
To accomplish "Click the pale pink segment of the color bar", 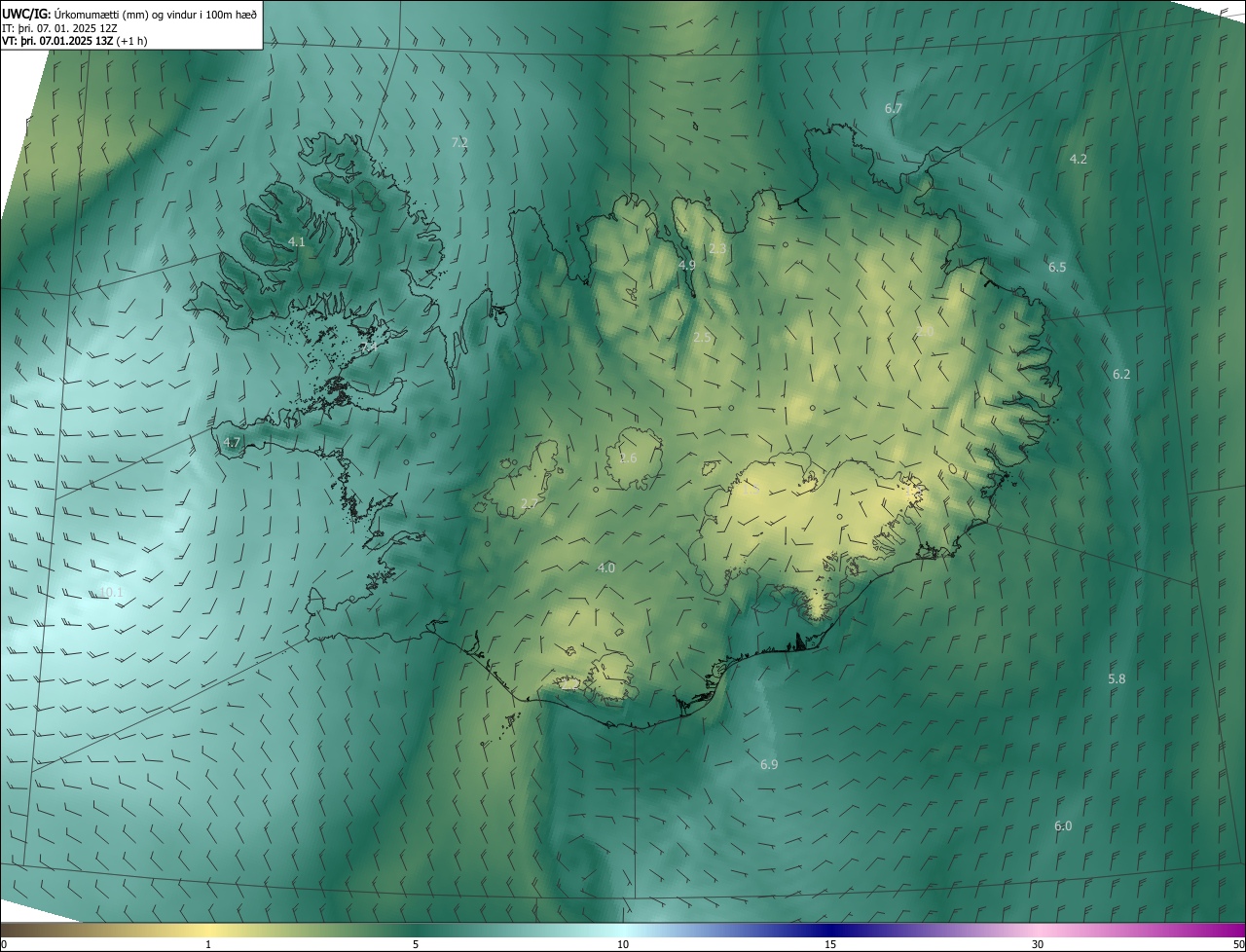I will (1038, 930).
